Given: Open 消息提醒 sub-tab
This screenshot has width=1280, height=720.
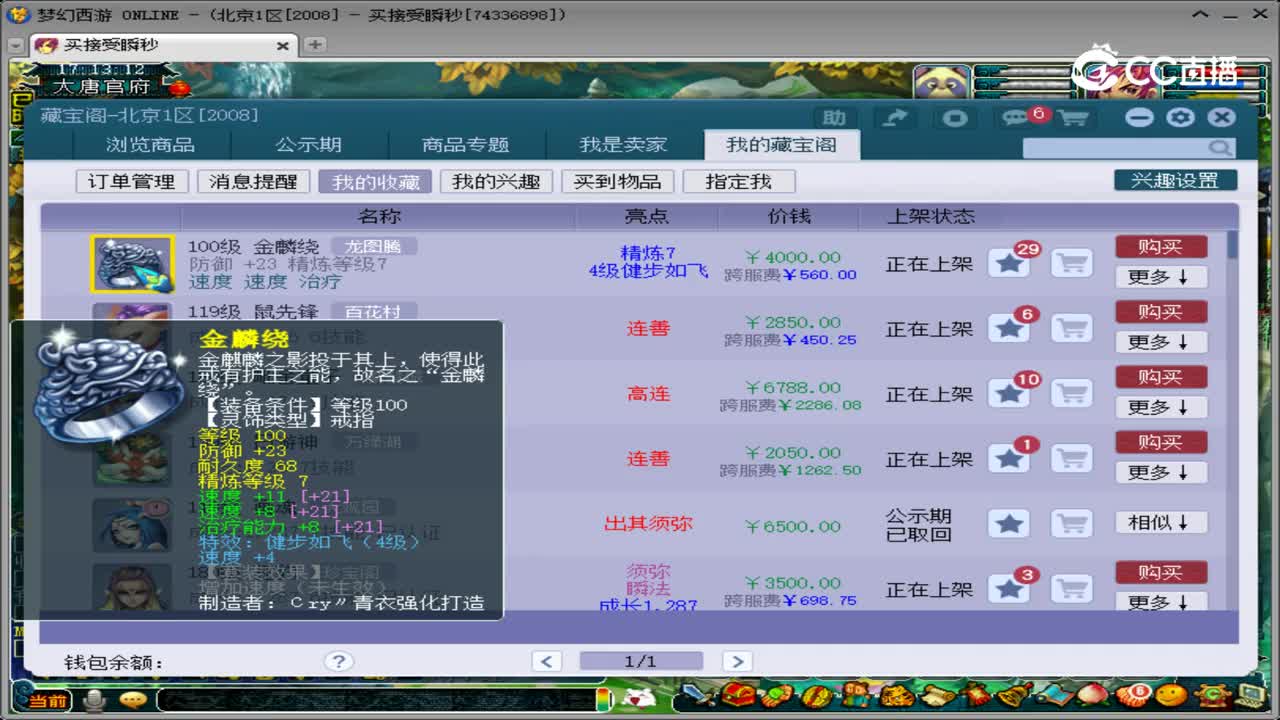Looking at the screenshot, I should [x=252, y=181].
